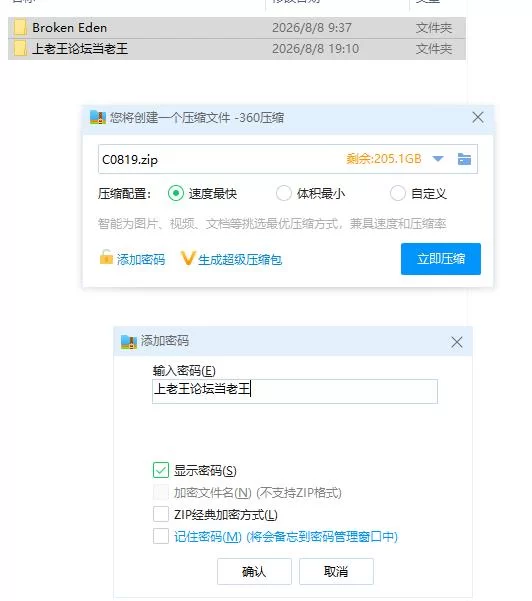Select the 自定义 compression option
Viewport: 532px width, 601px height.
(397, 193)
